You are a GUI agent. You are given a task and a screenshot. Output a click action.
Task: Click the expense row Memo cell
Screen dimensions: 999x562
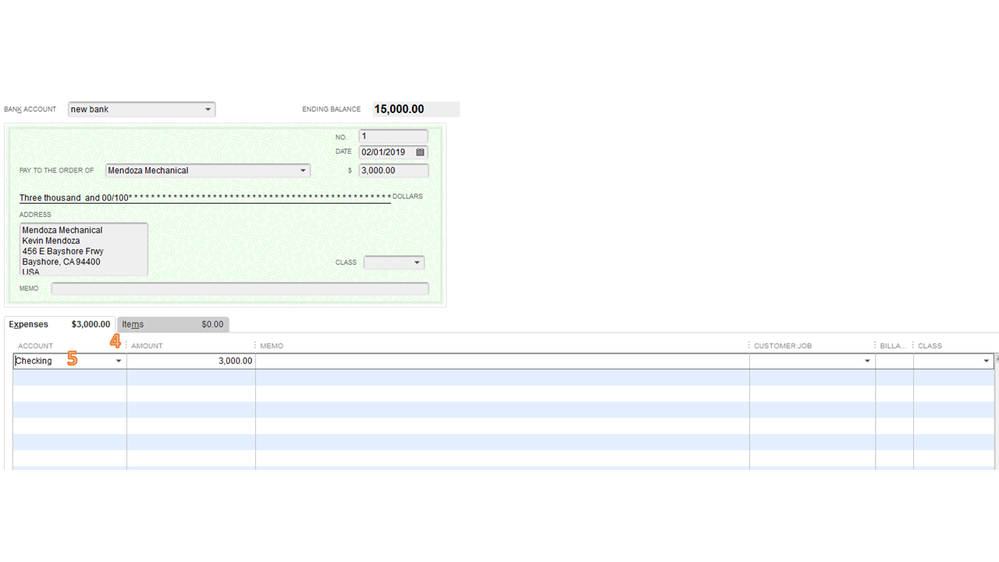click(x=502, y=361)
